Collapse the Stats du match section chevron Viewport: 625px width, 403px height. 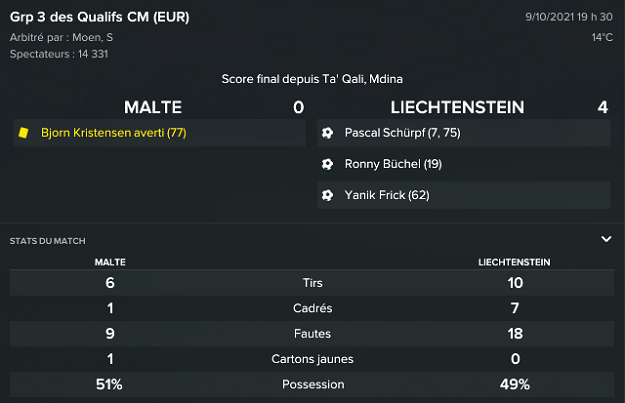click(x=606, y=240)
